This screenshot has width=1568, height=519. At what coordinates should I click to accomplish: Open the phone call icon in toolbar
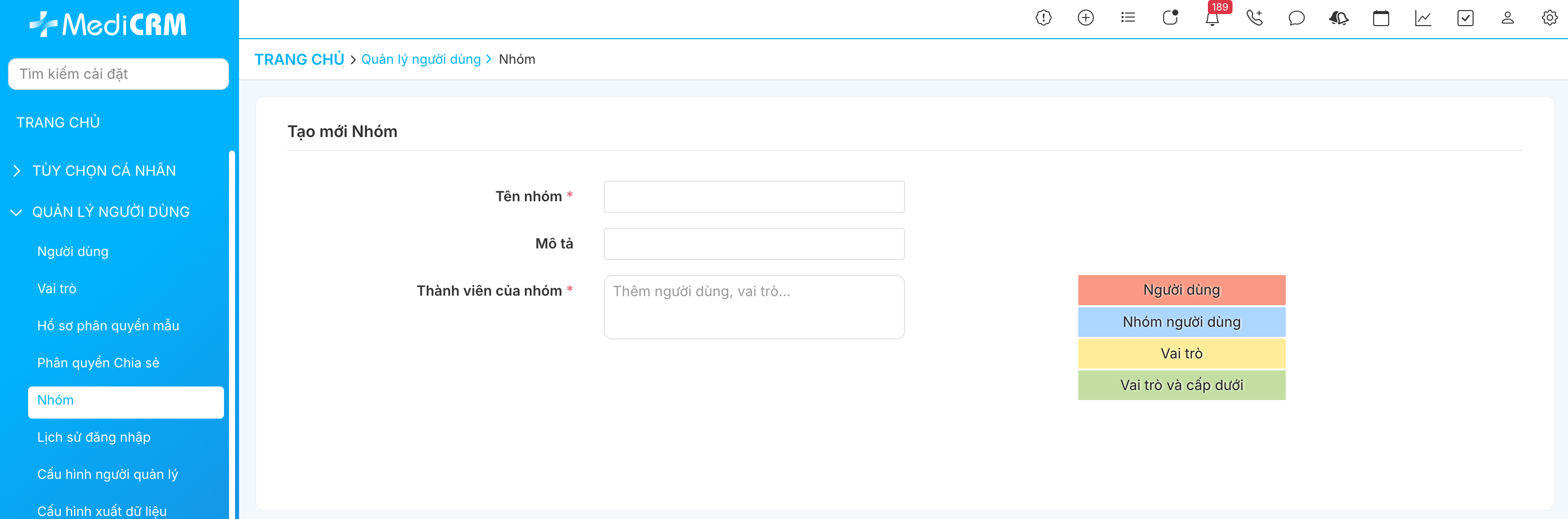tap(1254, 18)
